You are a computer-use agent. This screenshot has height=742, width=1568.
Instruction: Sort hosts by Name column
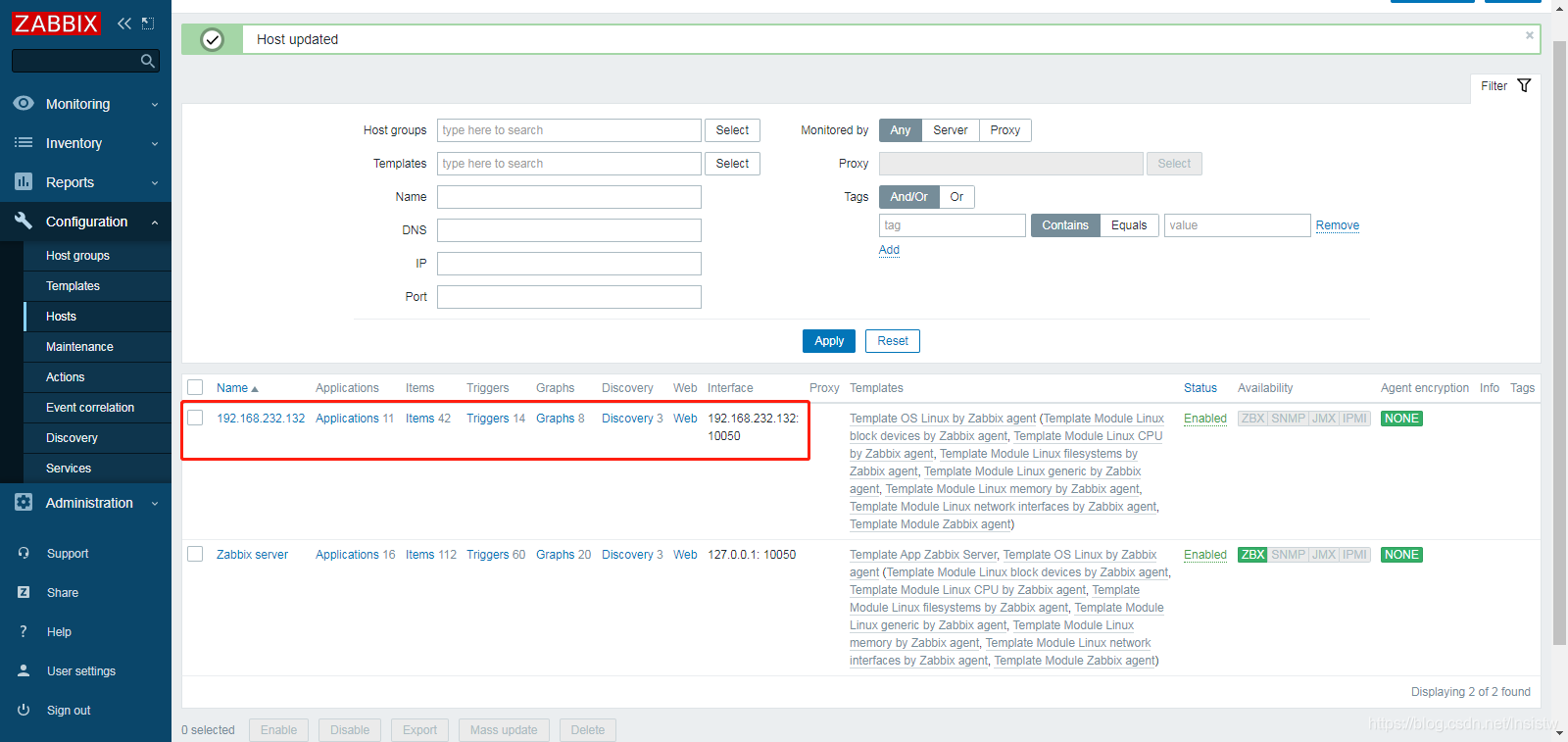click(236, 388)
